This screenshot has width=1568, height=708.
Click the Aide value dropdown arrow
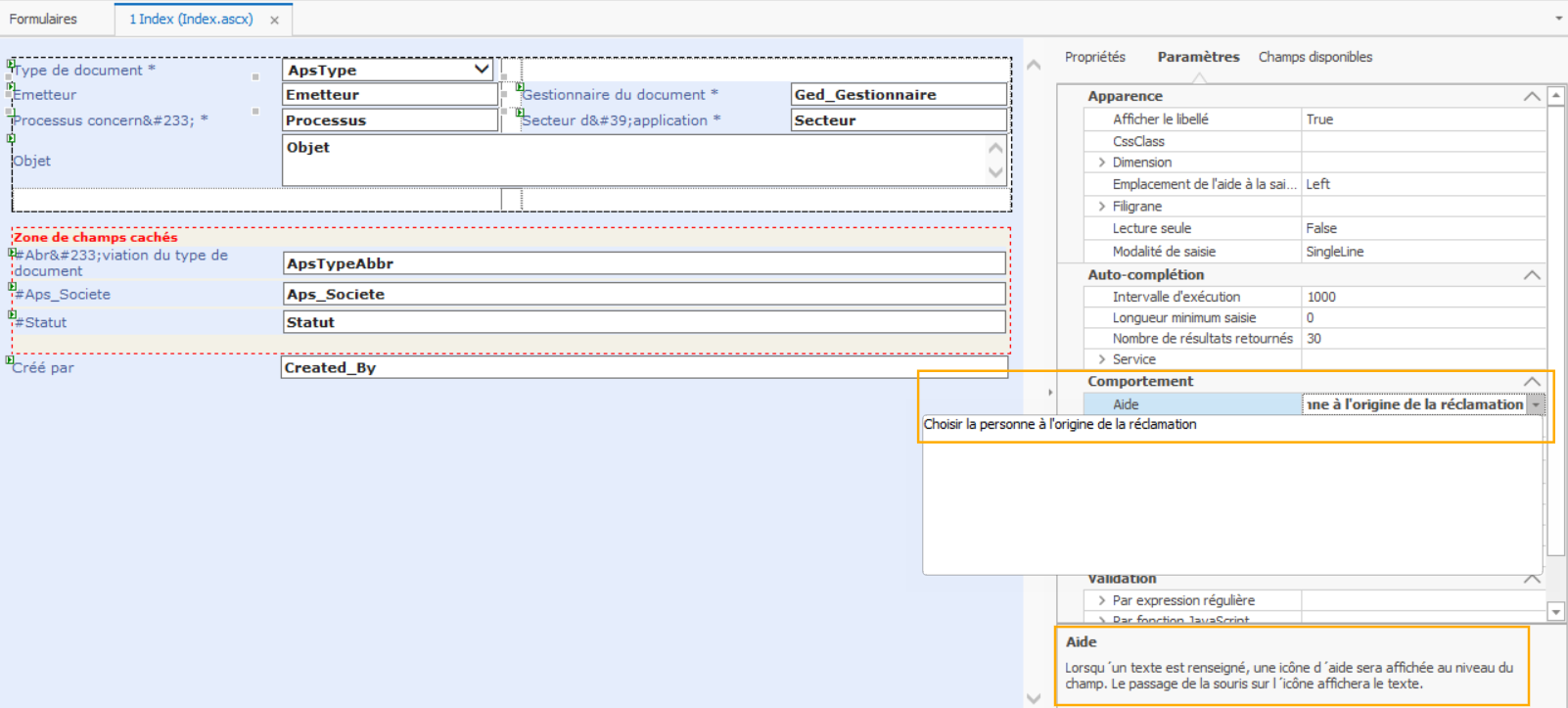click(1536, 404)
